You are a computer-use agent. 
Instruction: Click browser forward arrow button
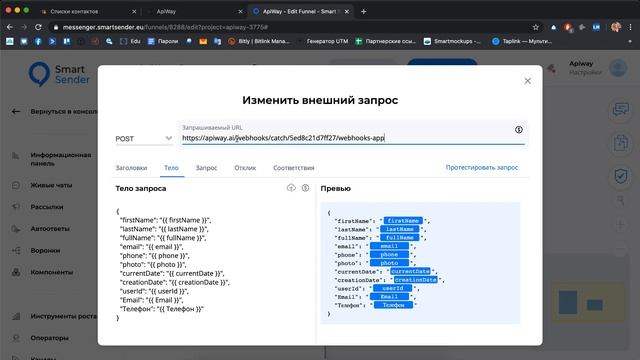[24, 27]
